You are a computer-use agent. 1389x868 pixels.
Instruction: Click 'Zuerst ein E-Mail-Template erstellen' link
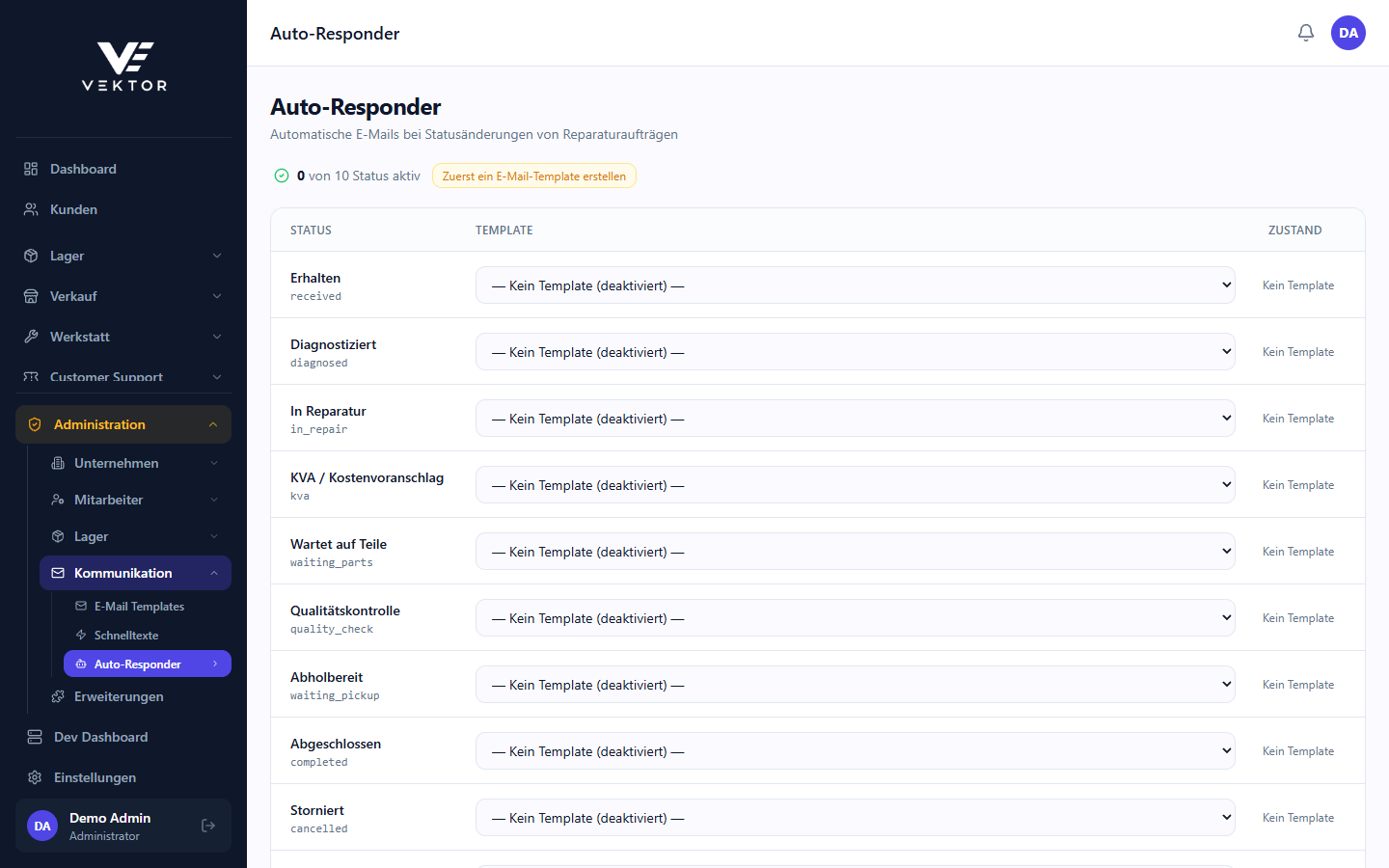click(534, 176)
